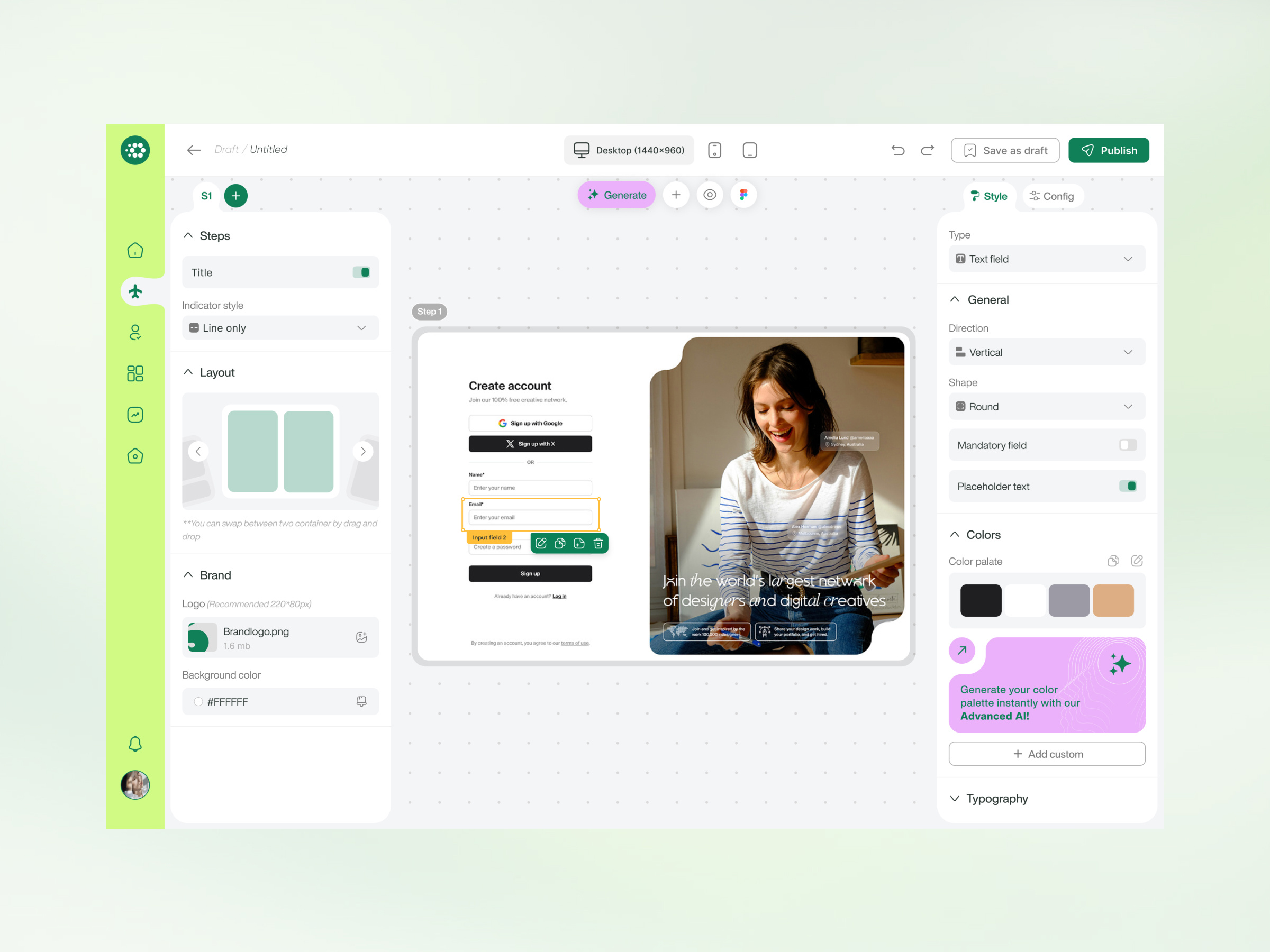The image size is (1270, 952).
Task: Switch to mobile preview using the phone icon
Action: coord(714,150)
